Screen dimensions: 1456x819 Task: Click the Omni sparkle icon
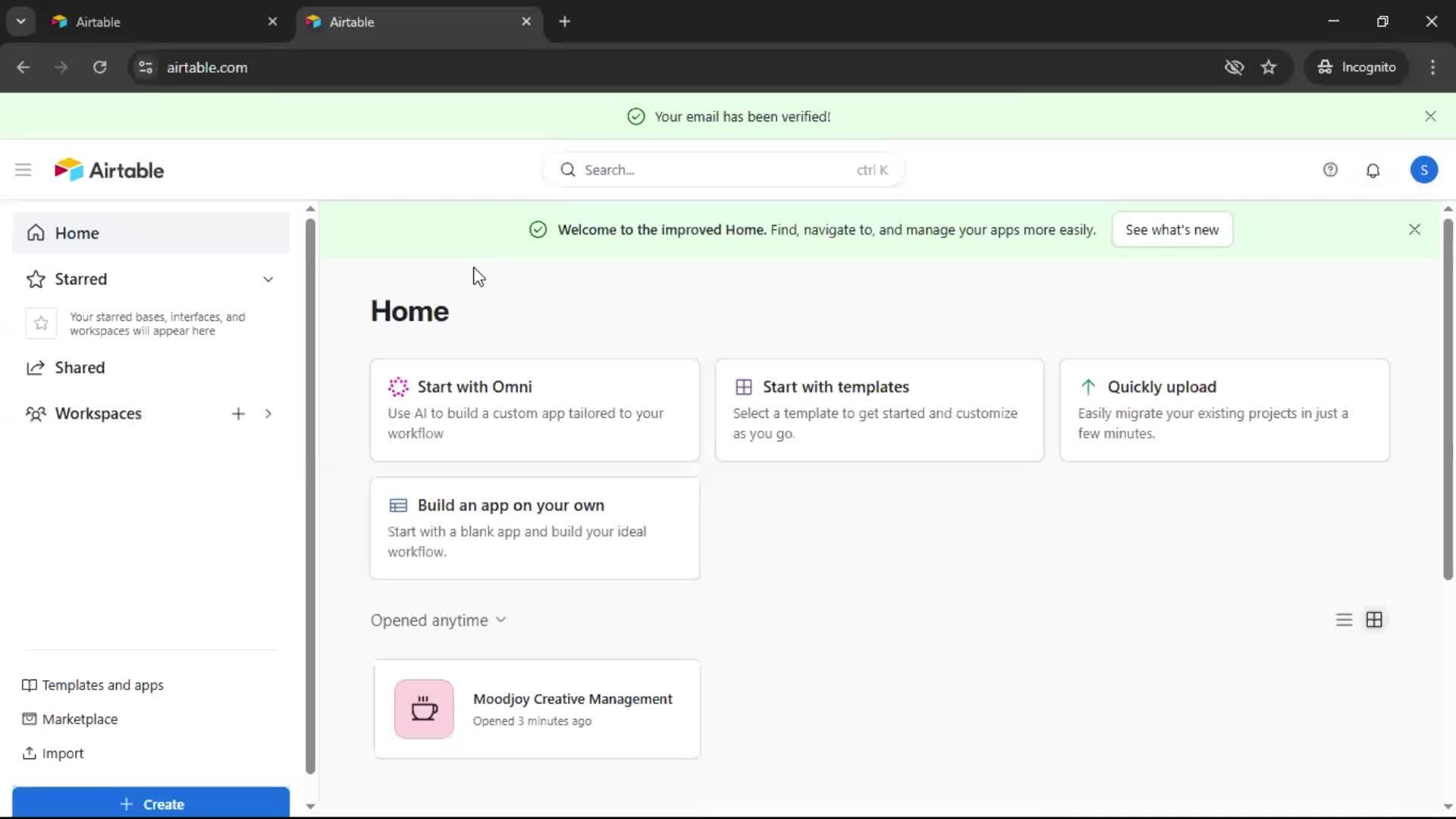[398, 387]
